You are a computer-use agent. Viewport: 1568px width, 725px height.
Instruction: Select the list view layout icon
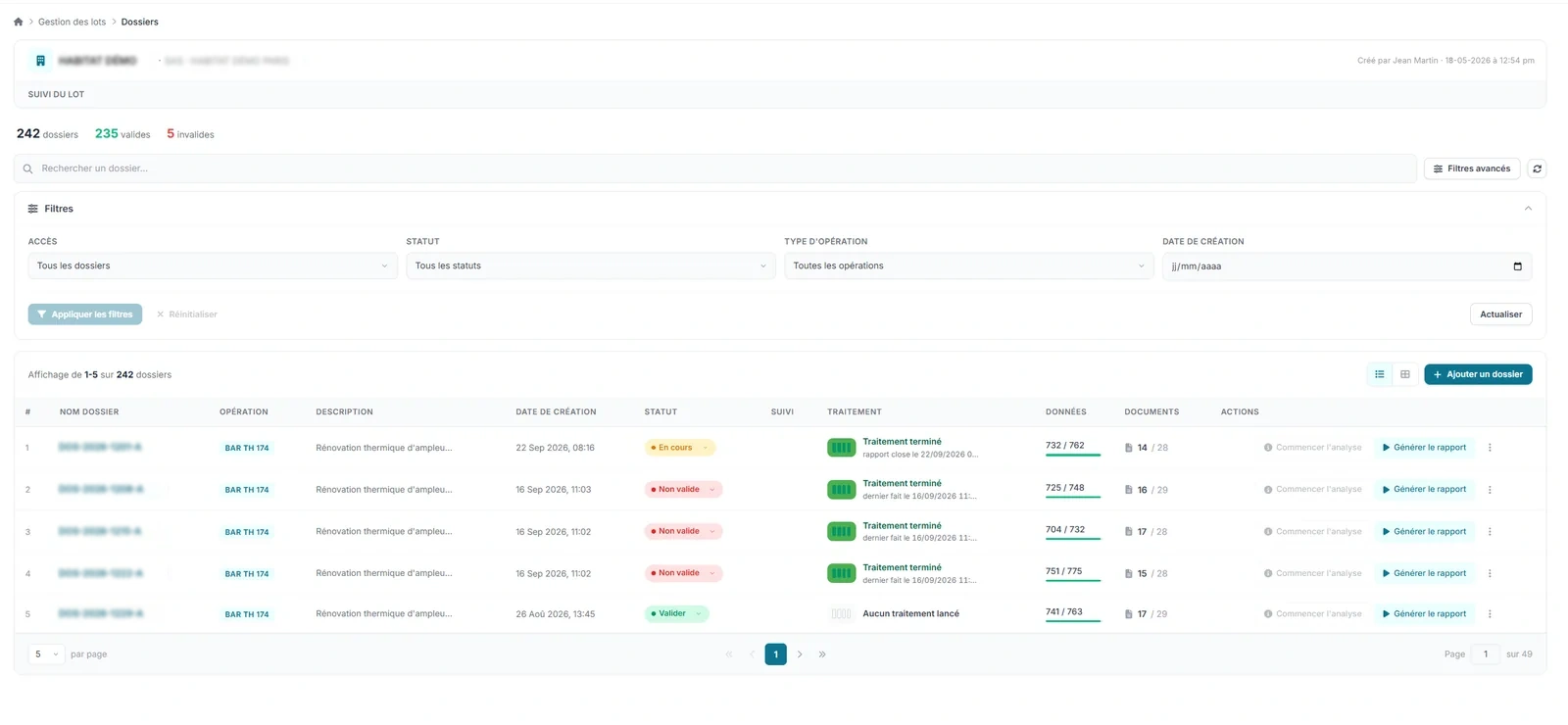(x=1379, y=374)
